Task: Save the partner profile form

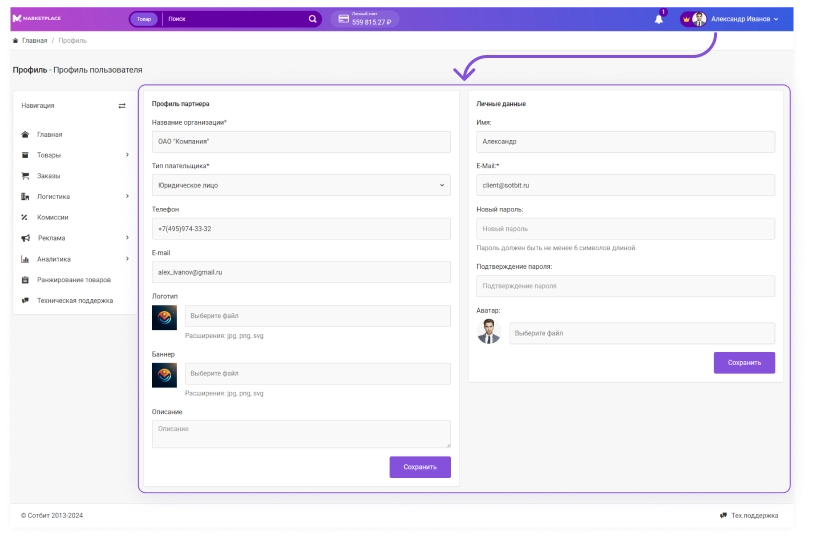Action: click(420, 467)
